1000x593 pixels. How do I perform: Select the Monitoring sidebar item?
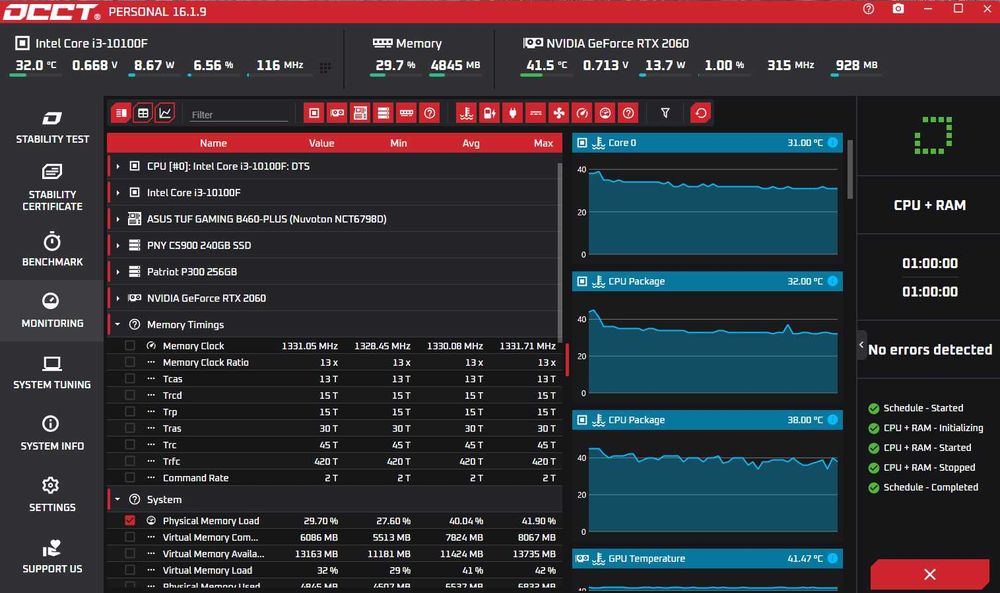[x=52, y=311]
